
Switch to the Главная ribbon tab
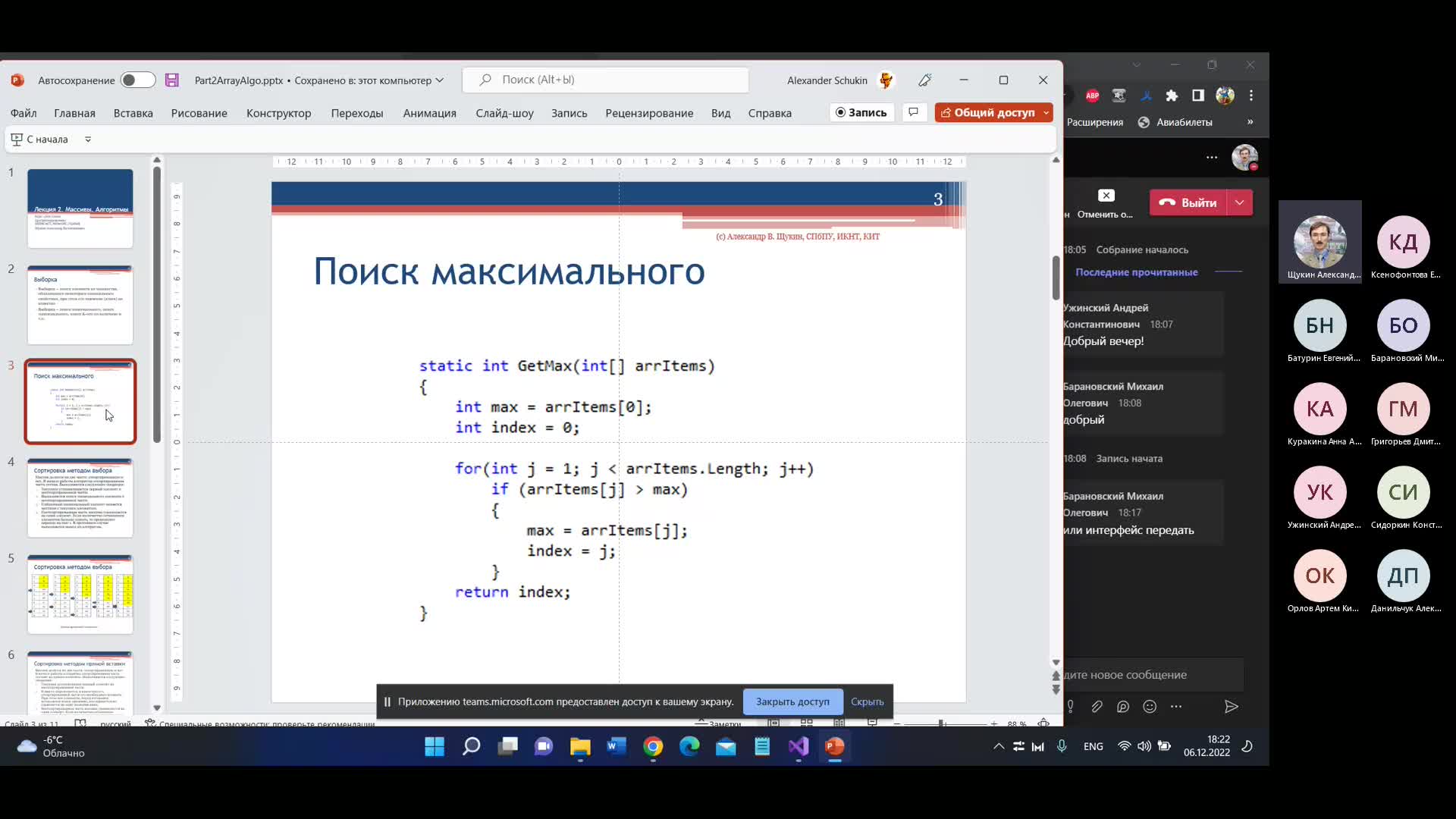coord(74,113)
